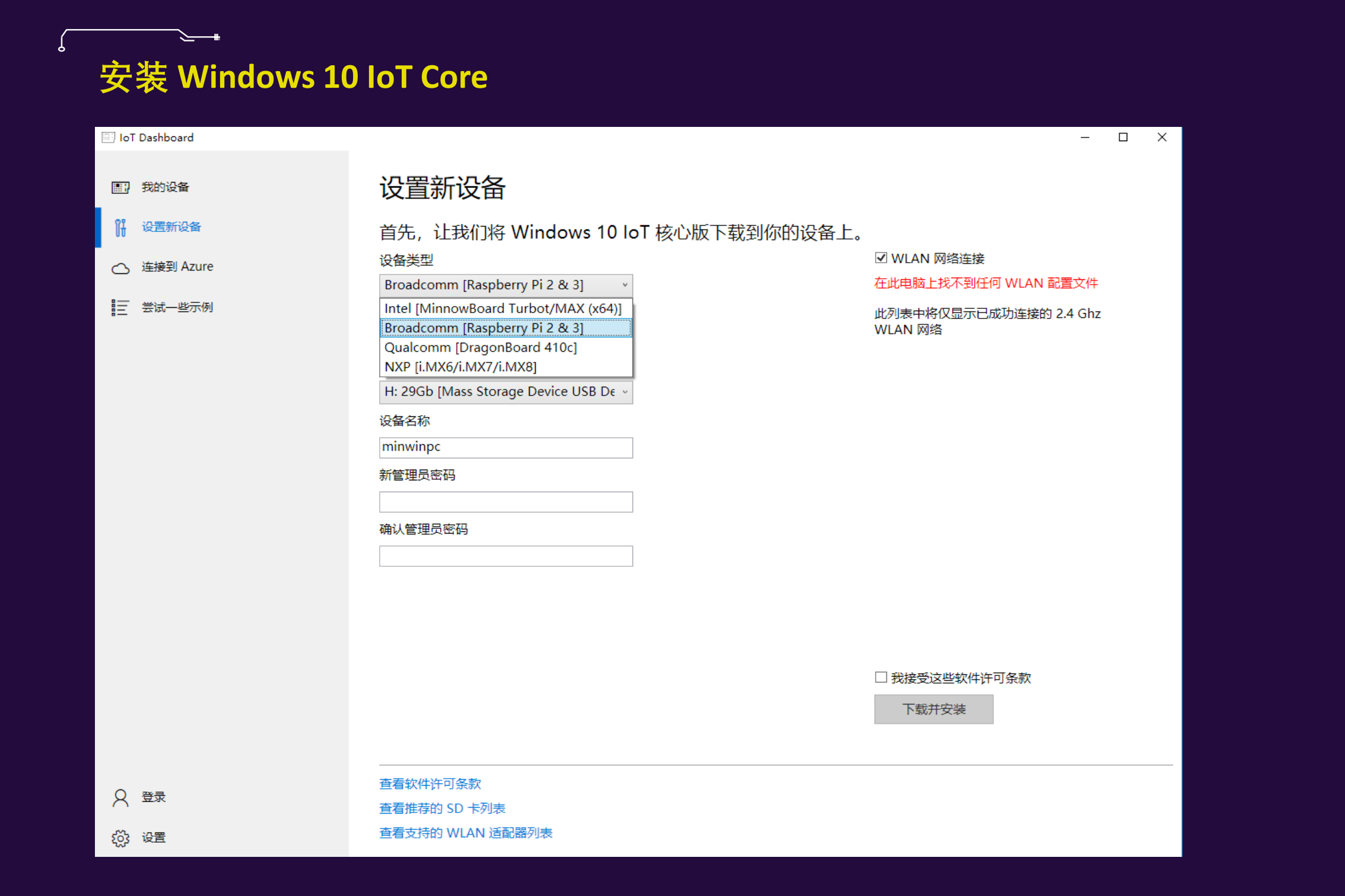Click the cloud icon beside 连接到 Azure

(x=120, y=268)
